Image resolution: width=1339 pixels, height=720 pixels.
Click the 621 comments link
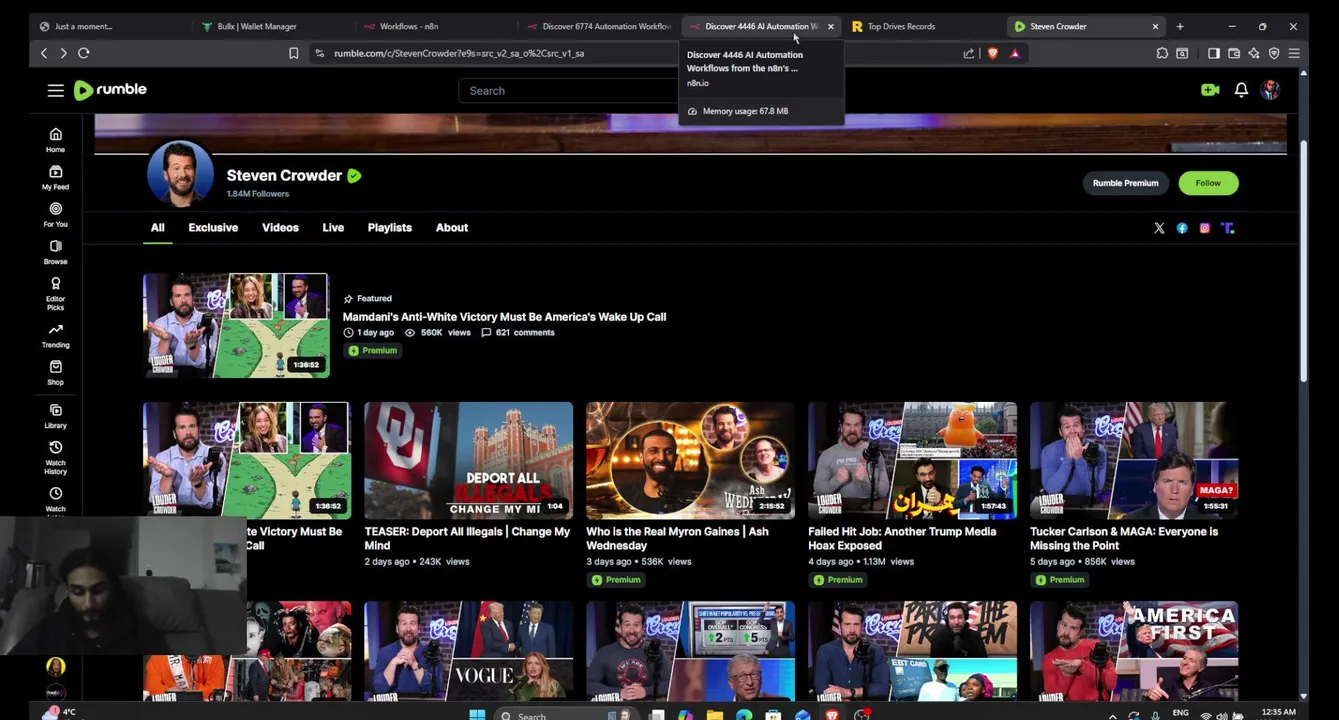pos(518,332)
